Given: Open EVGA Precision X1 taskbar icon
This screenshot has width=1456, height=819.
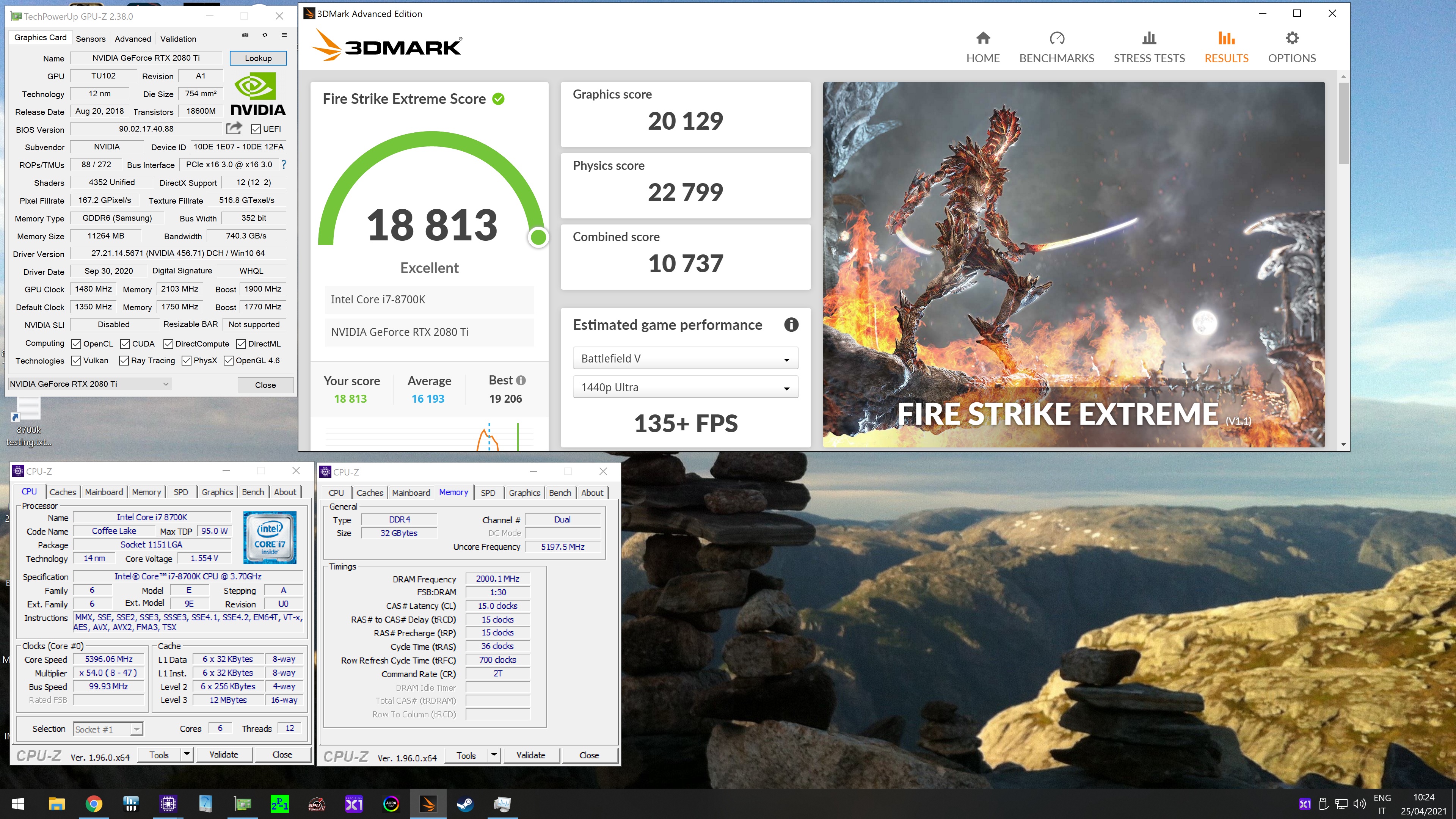Looking at the screenshot, I should tap(354, 804).
